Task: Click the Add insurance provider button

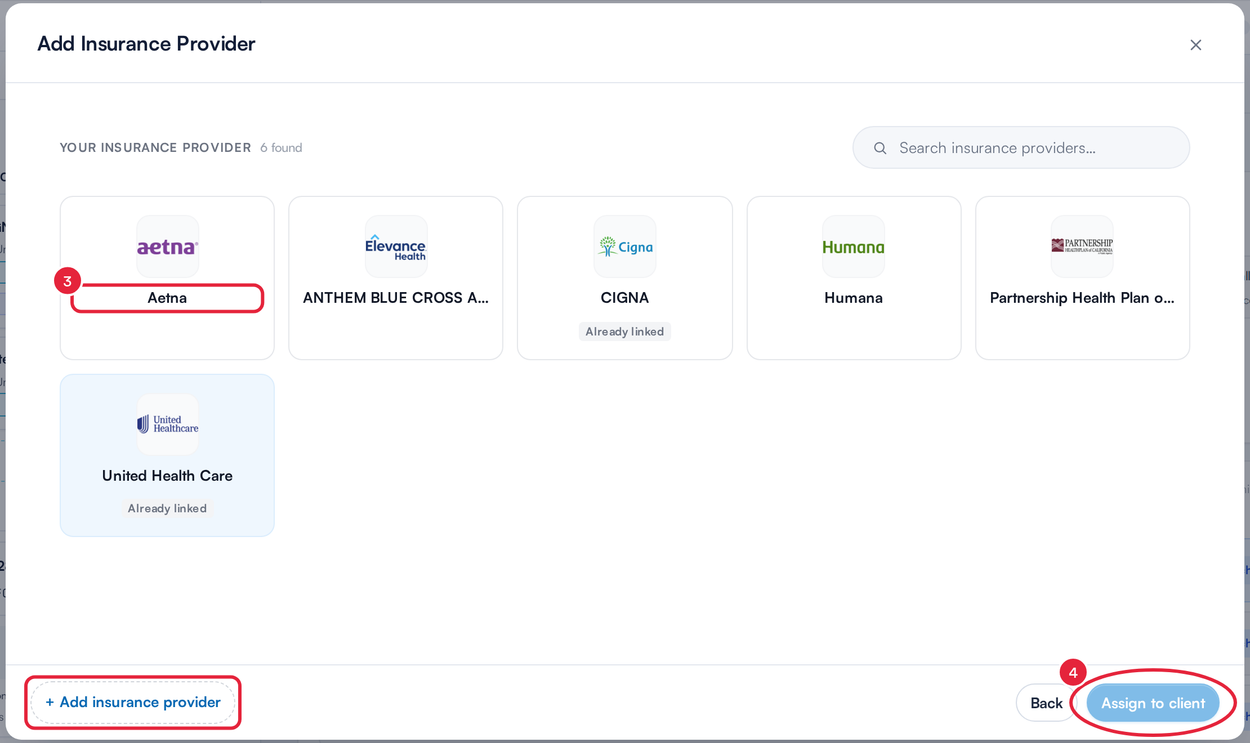Action: pyautogui.click(x=133, y=702)
